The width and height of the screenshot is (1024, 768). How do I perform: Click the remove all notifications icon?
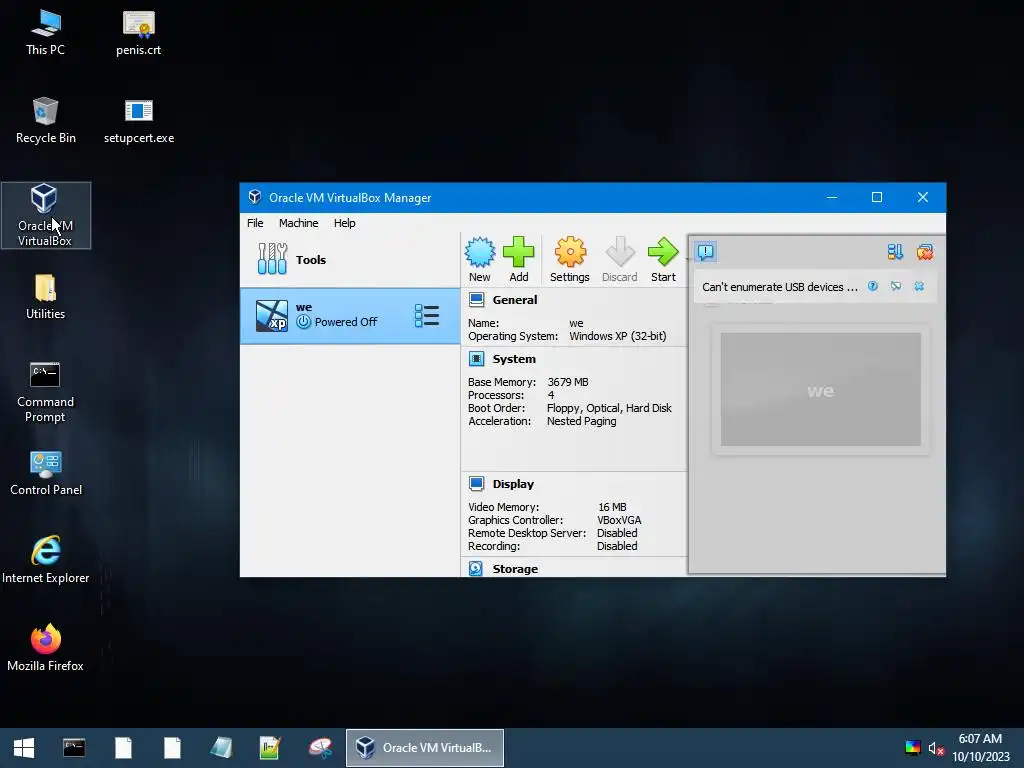[x=924, y=251]
